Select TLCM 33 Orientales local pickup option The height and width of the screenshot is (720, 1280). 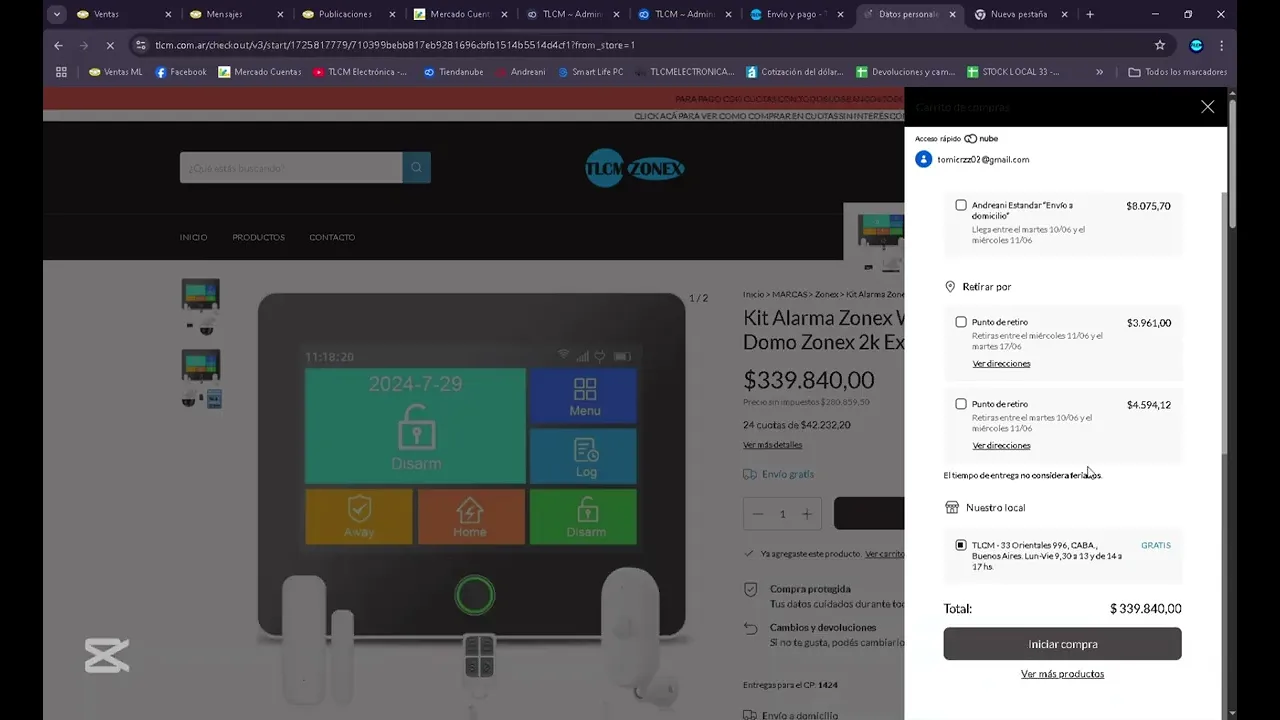pyautogui.click(x=961, y=545)
